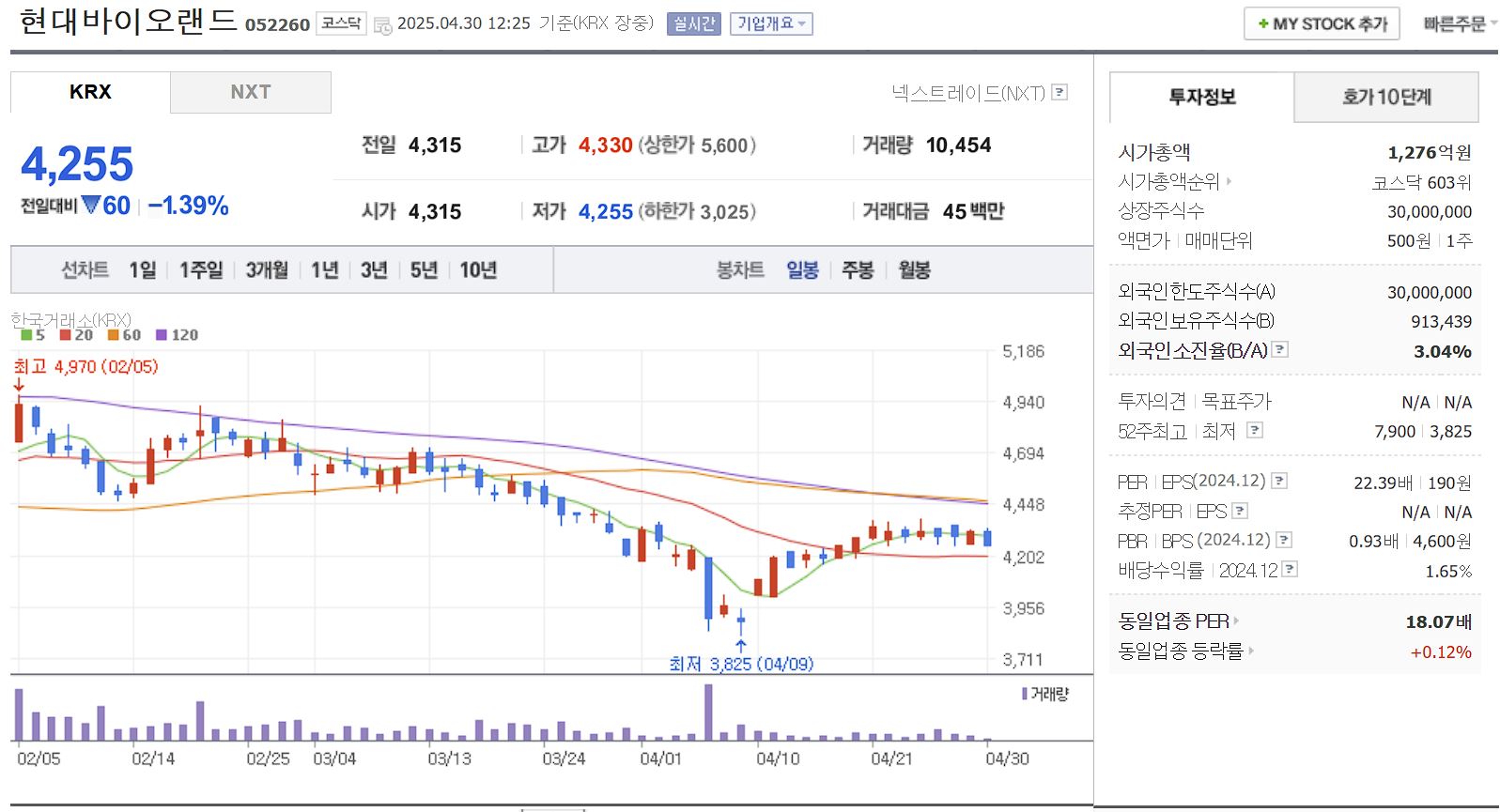Click the 투자의견 label

pyautogui.click(x=1152, y=401)
